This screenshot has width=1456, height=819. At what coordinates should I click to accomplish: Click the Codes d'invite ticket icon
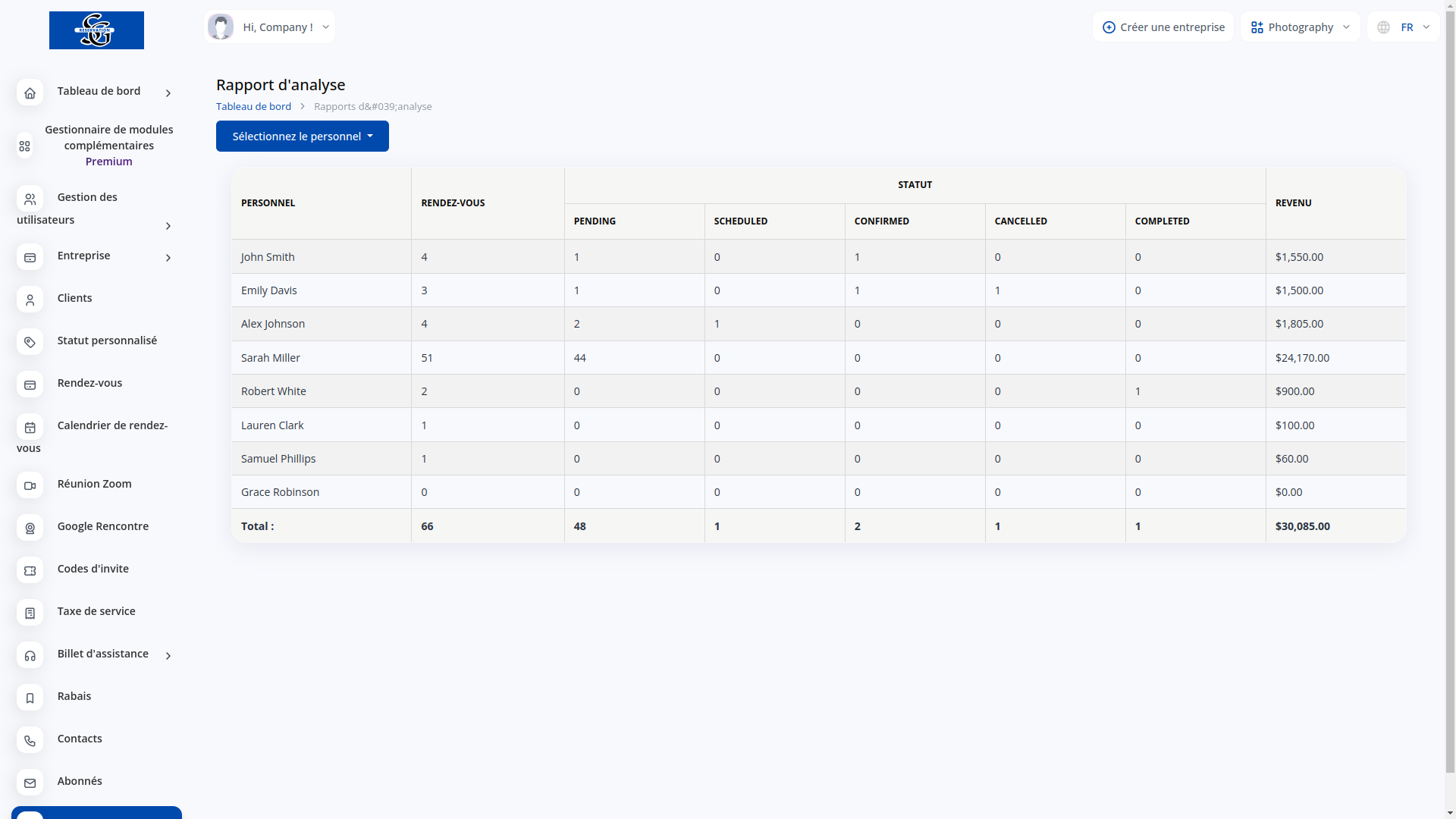click(x=30, y=571)
